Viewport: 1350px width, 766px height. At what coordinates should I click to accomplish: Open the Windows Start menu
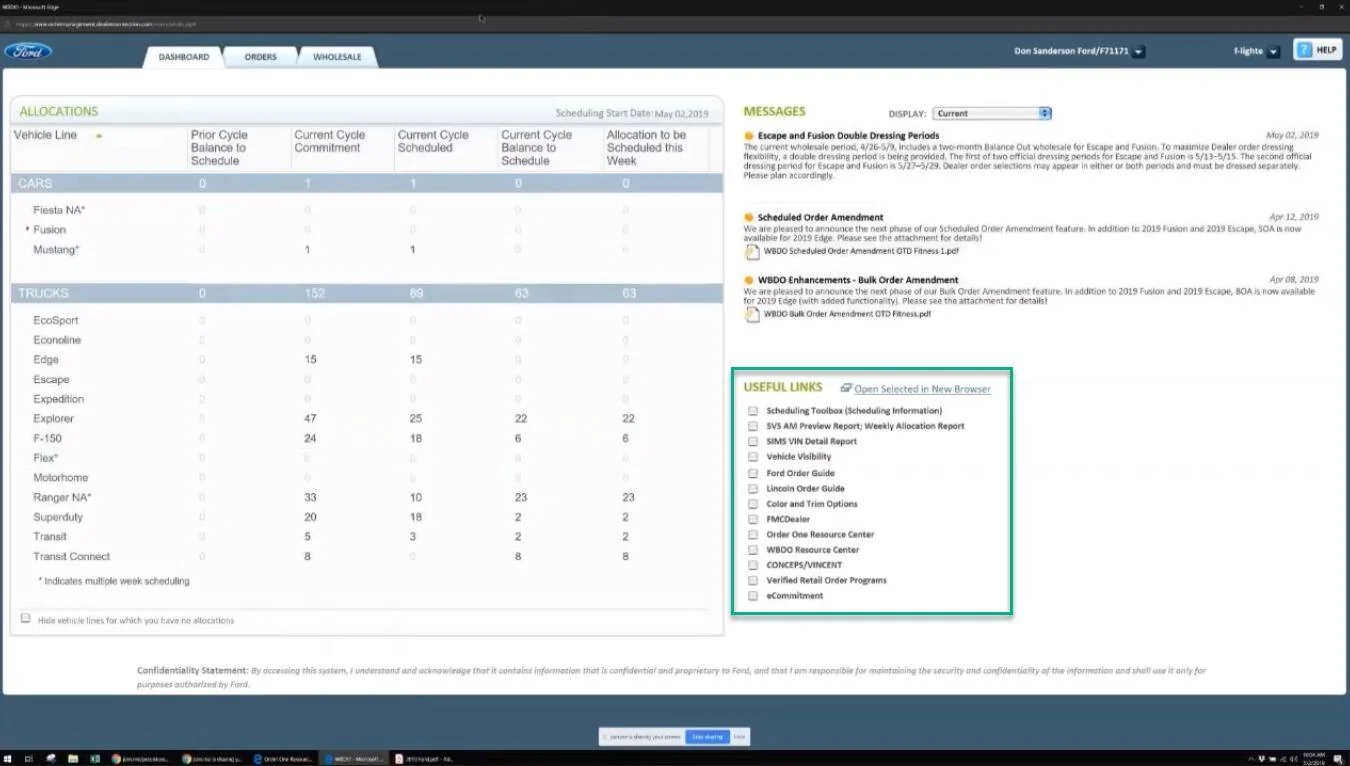click(8, 758)
